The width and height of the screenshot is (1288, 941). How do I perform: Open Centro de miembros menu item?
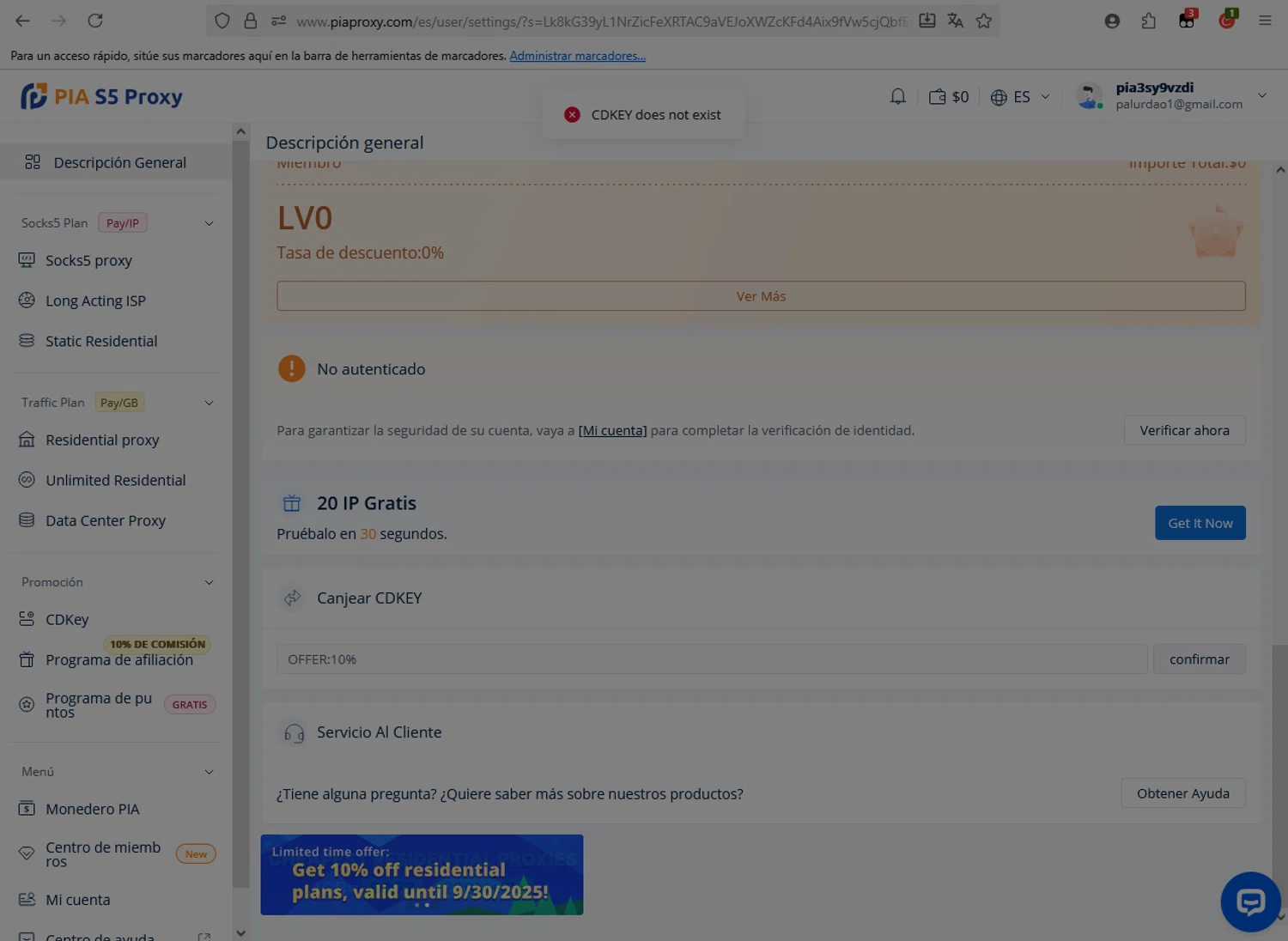point(116,854)
